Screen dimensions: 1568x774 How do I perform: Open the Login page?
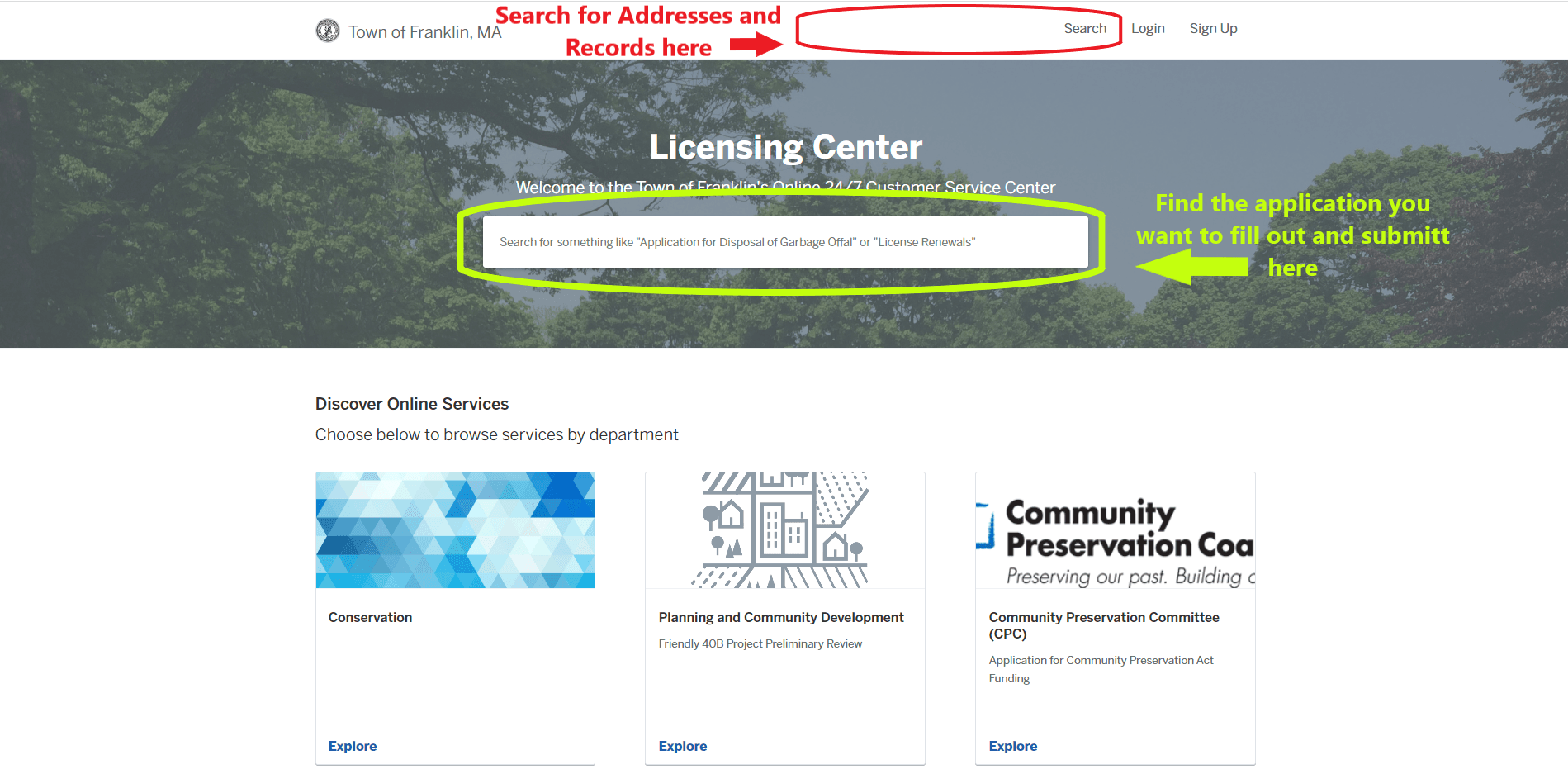[x=1148, y=29]
